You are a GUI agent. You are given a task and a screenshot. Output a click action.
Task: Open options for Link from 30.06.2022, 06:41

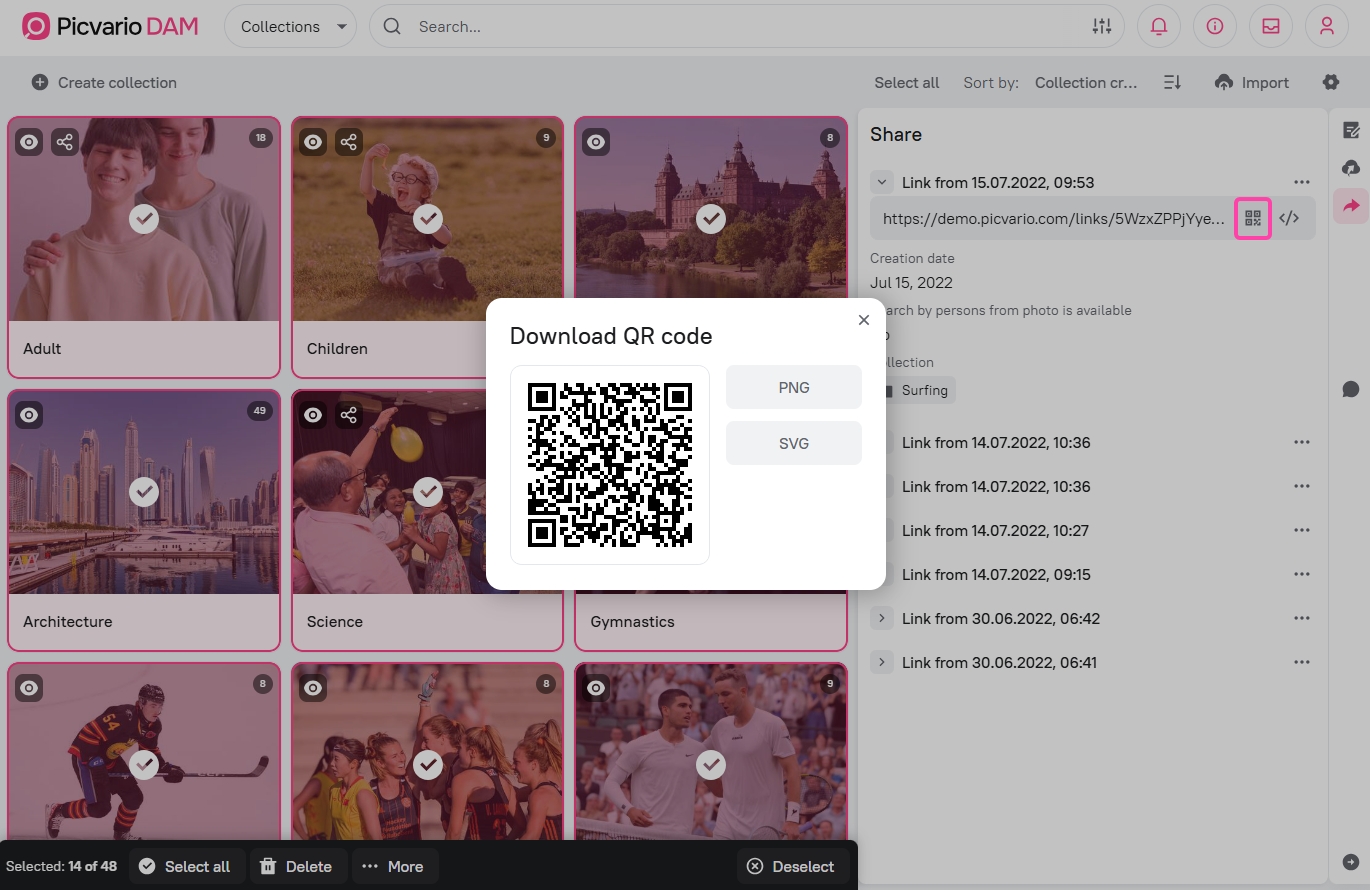[1301, 662]
